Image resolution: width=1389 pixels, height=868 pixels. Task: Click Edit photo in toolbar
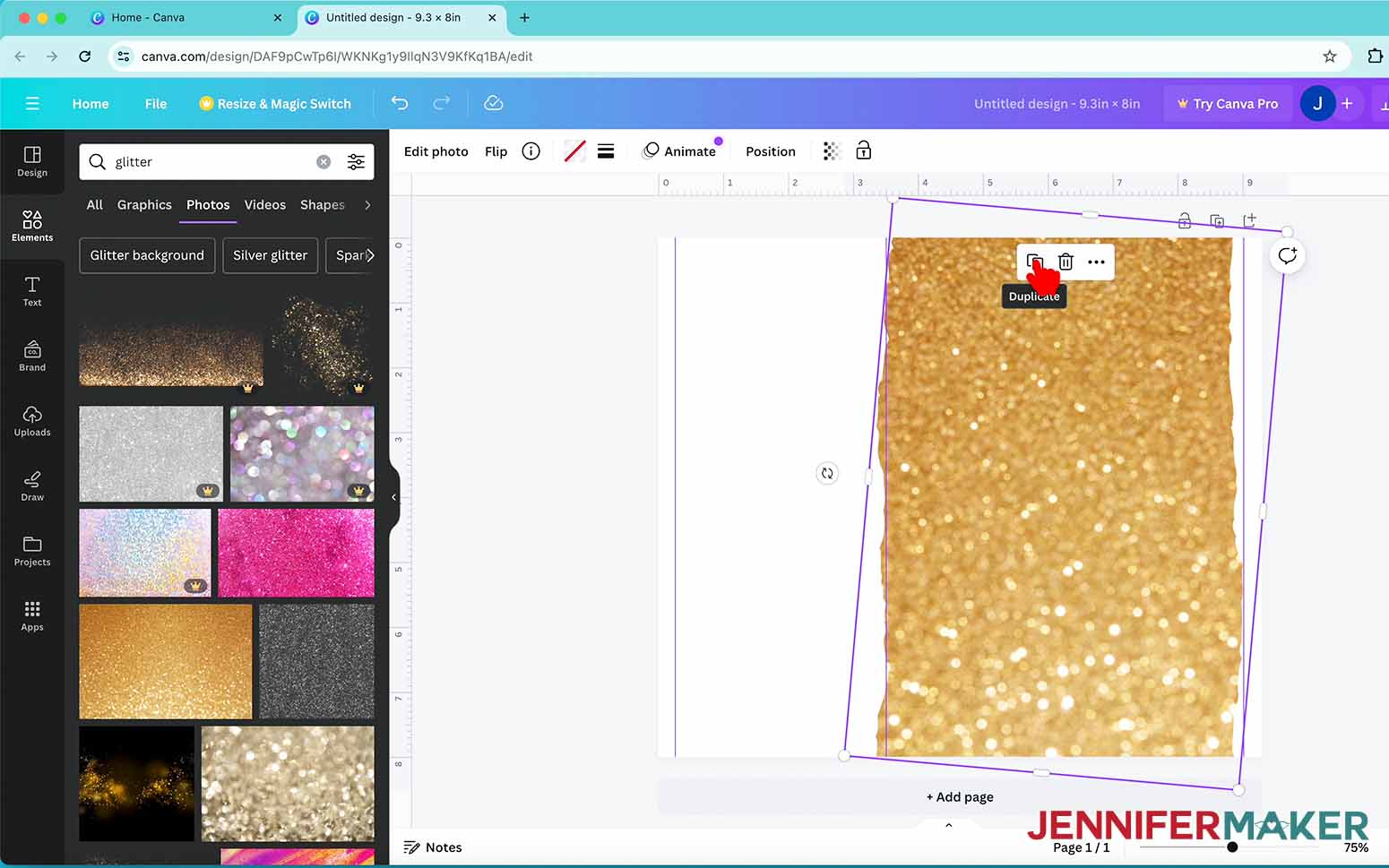pyautogui.click(x=436, y=151)
